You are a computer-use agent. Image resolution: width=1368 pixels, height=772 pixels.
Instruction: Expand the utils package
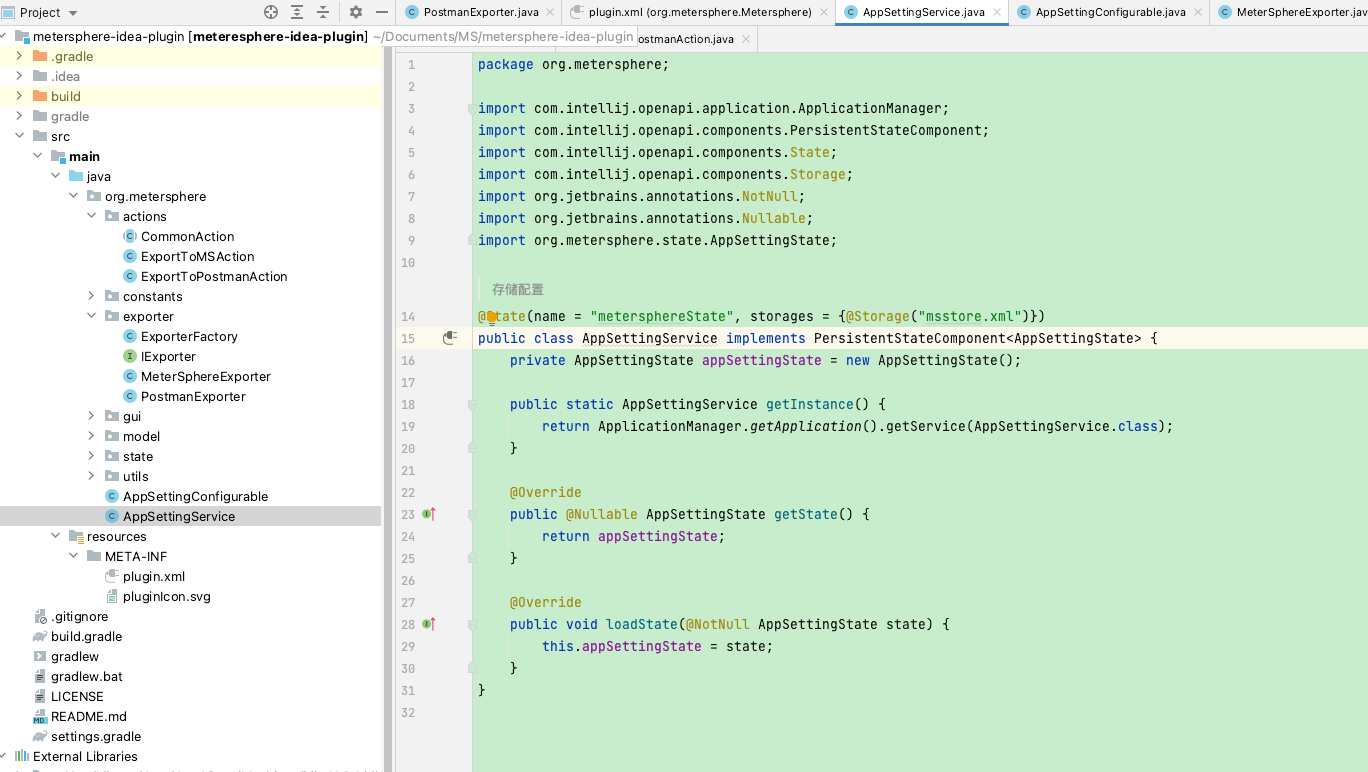[x=91, y=476]
